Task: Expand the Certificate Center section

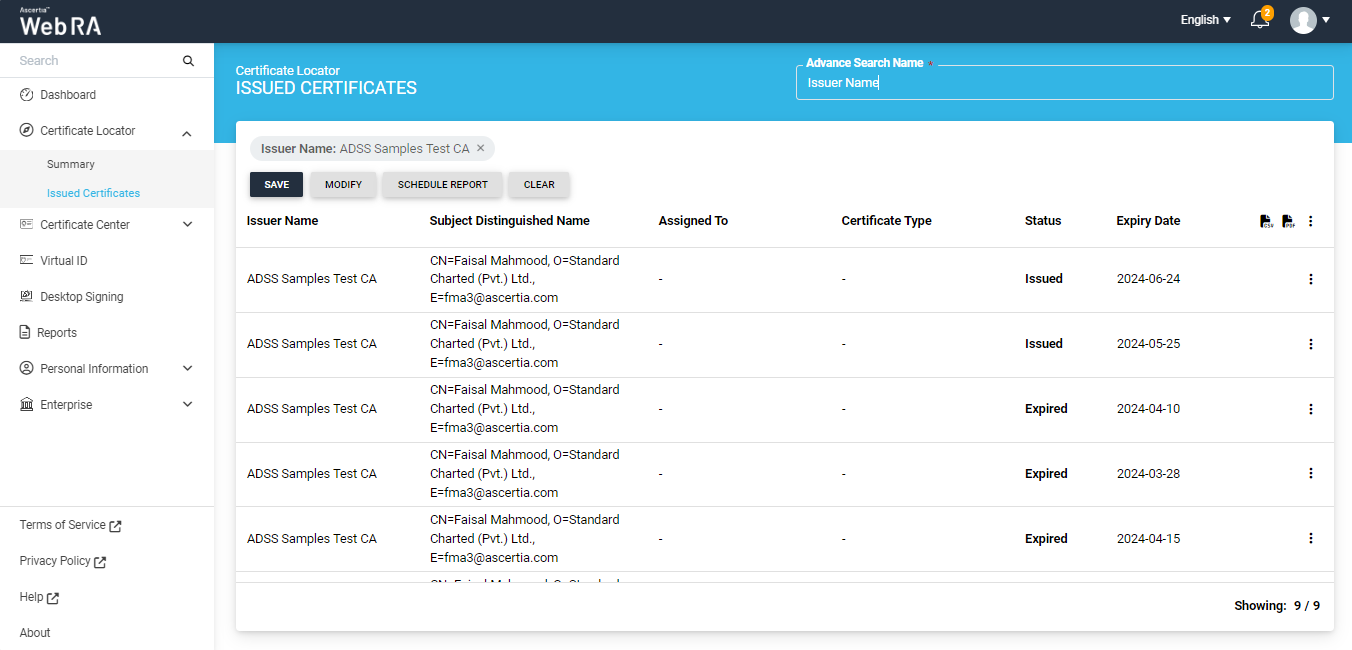Action: pos(187,225)
